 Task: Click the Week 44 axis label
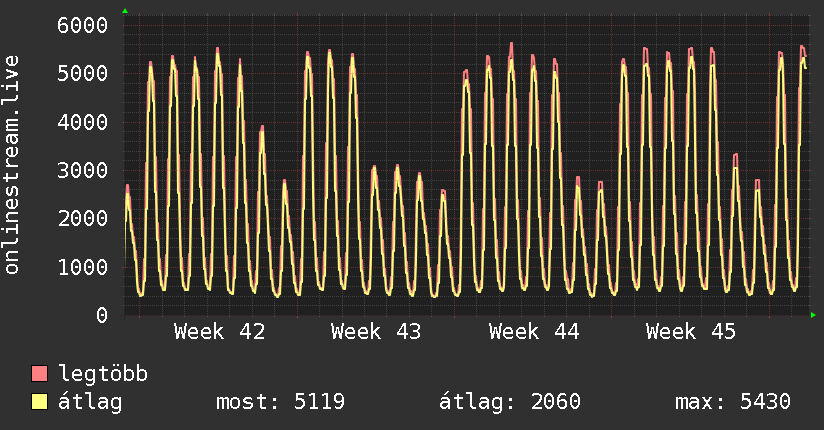click(x=534, y=331)
